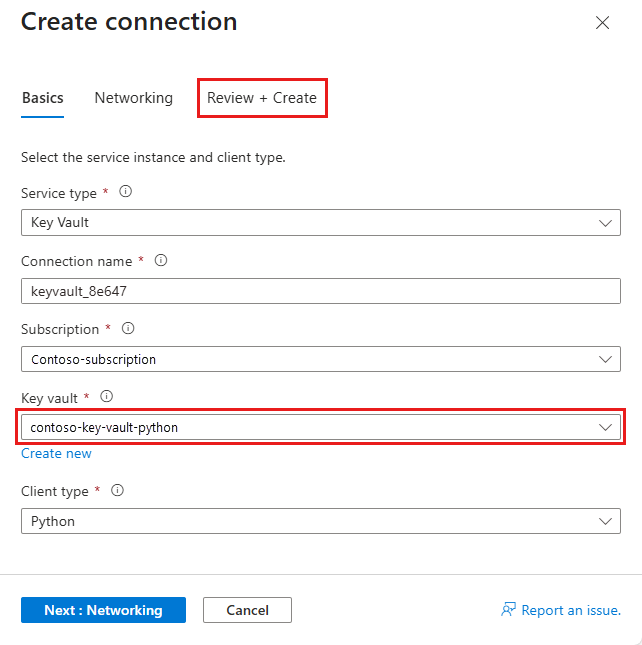Open the contoso-key-vault-python dropdown
Viewport: 642px width, 645px height.
click(x=321, y=427)
